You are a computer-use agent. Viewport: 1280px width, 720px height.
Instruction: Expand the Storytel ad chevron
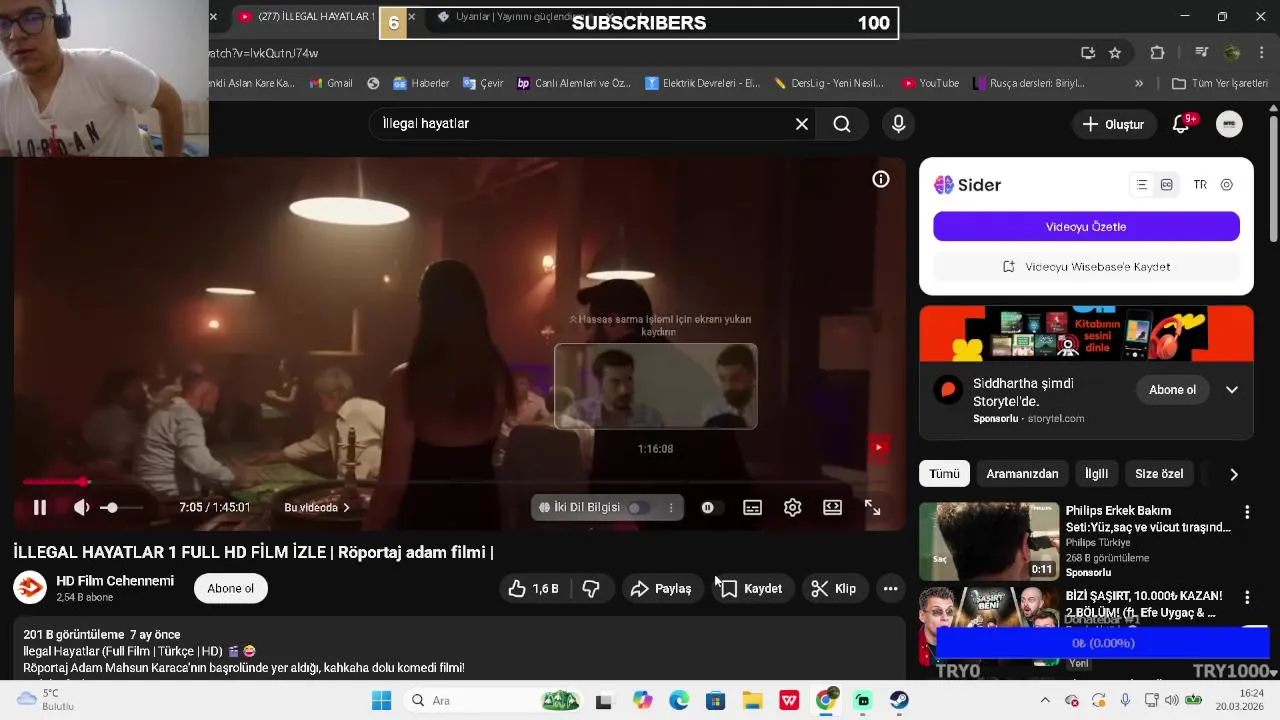1232,390
